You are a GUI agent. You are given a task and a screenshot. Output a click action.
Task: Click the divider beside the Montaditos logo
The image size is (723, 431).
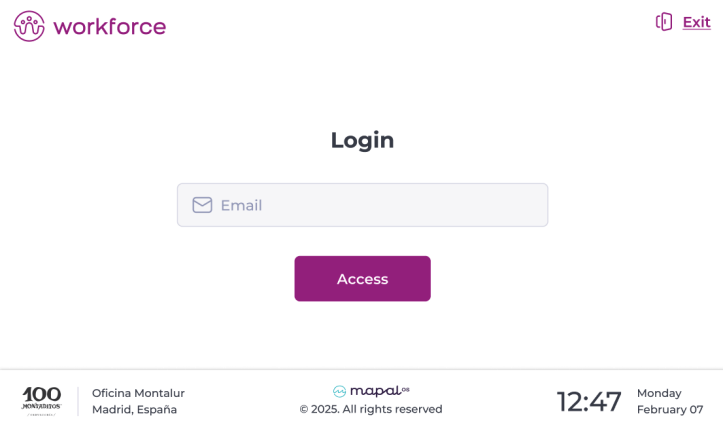pyautogui.click(x=78, y=401)
